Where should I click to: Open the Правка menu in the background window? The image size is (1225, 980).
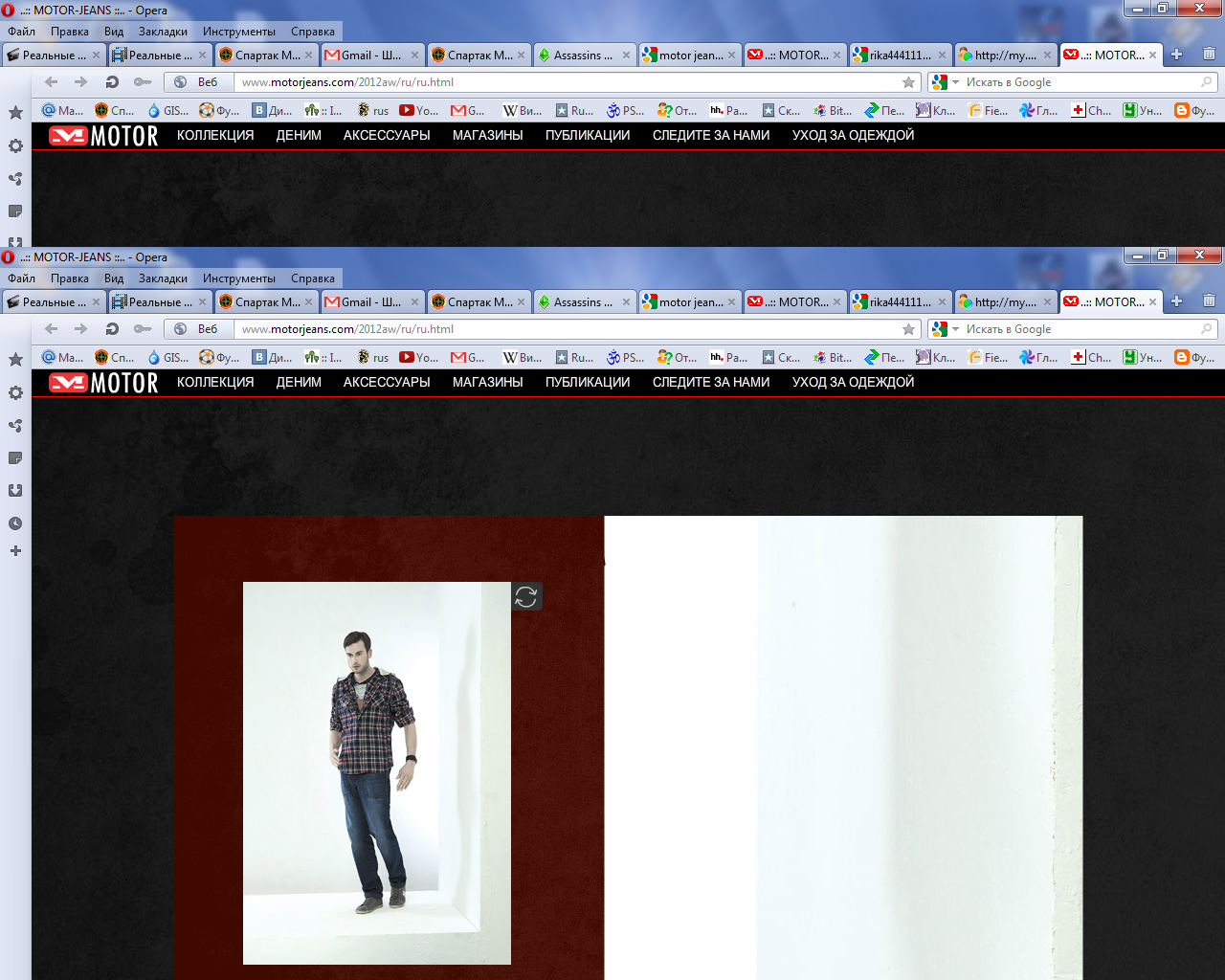coord(70,32)
